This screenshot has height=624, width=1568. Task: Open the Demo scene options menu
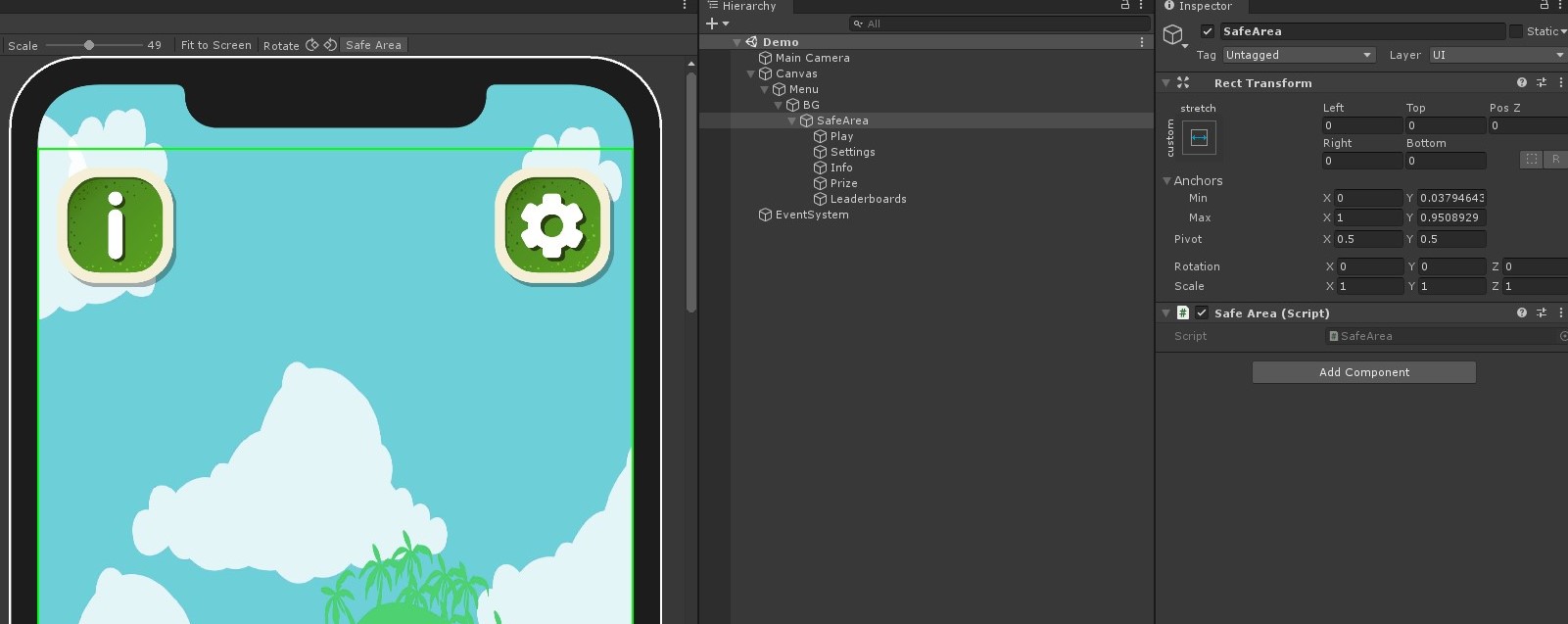[x=1142, y=42]
